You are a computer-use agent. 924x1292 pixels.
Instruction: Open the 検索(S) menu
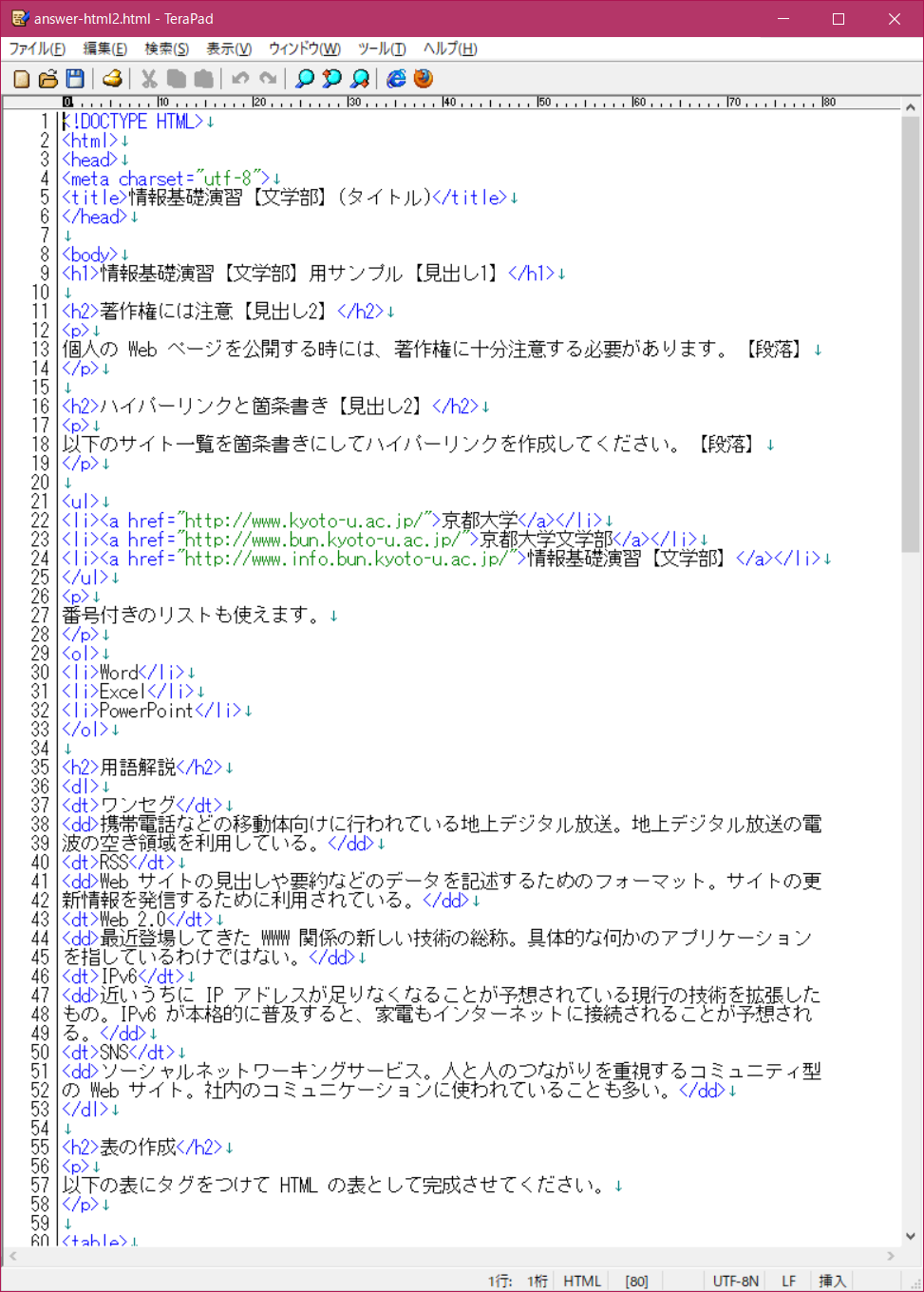coord(166,48)
